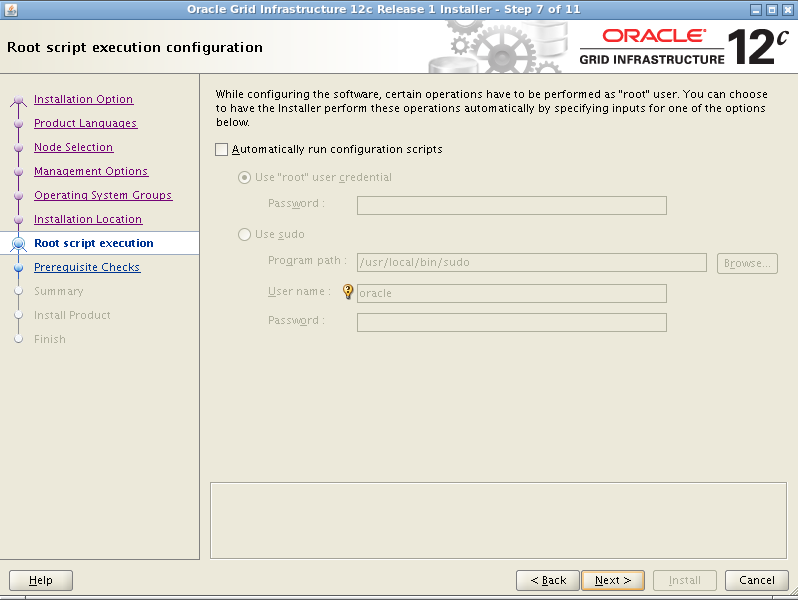
Task: Click the Root script execution step marker
Action: pos(18,244)
